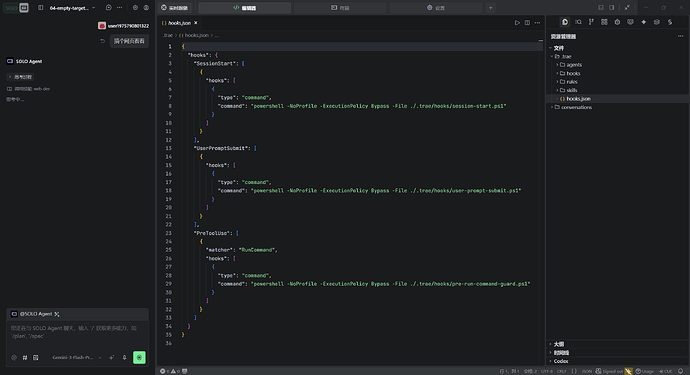
Task: Expand the hooks folder
Action: (618, 74)
